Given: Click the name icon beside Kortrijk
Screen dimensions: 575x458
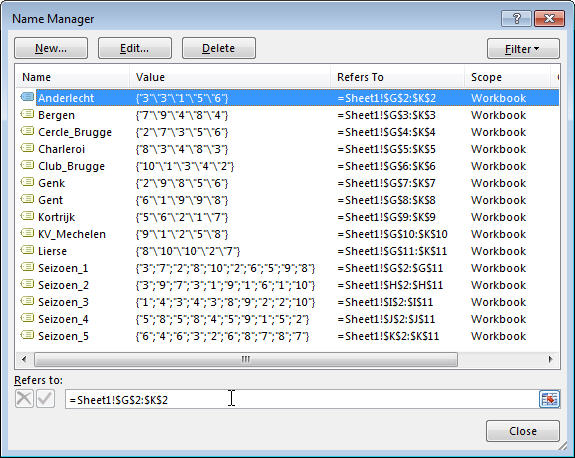Looking at the screenshot, I should (x=28, y=216).
